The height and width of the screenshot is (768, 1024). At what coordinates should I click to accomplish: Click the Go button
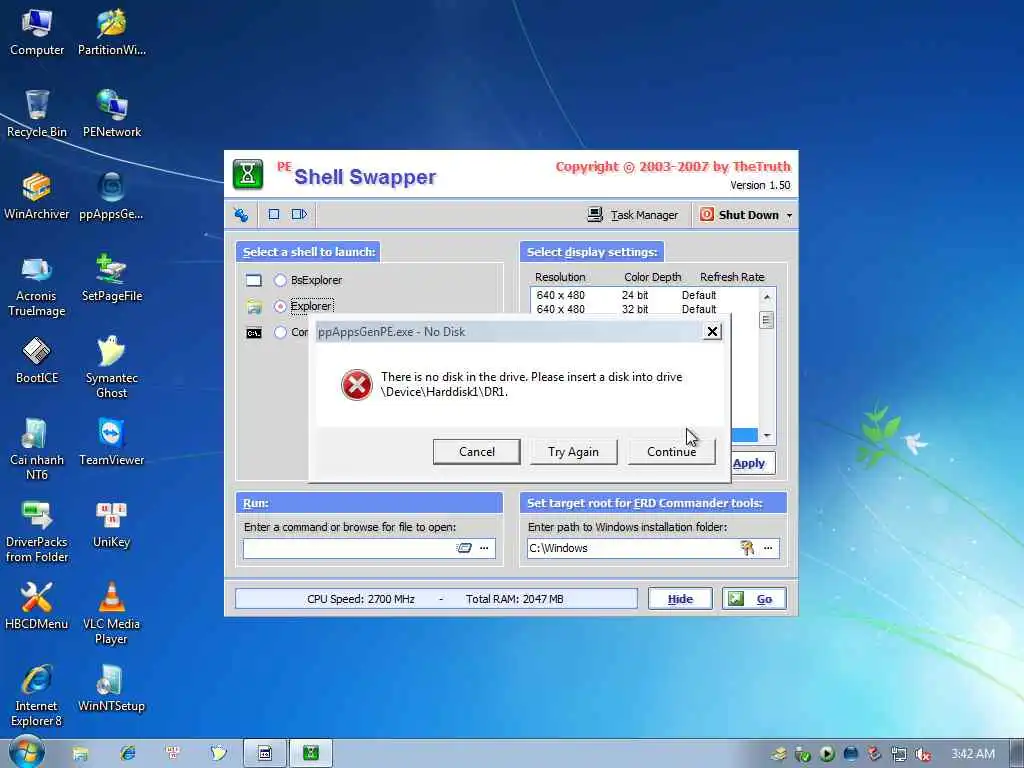(x=754, y=599)
